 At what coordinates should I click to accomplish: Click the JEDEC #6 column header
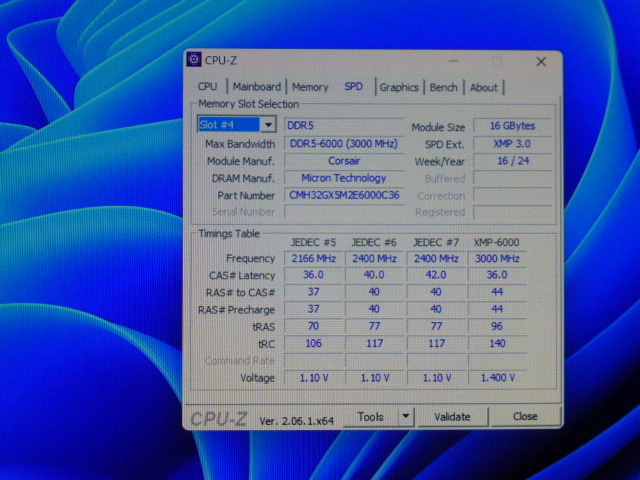point(374,242)
